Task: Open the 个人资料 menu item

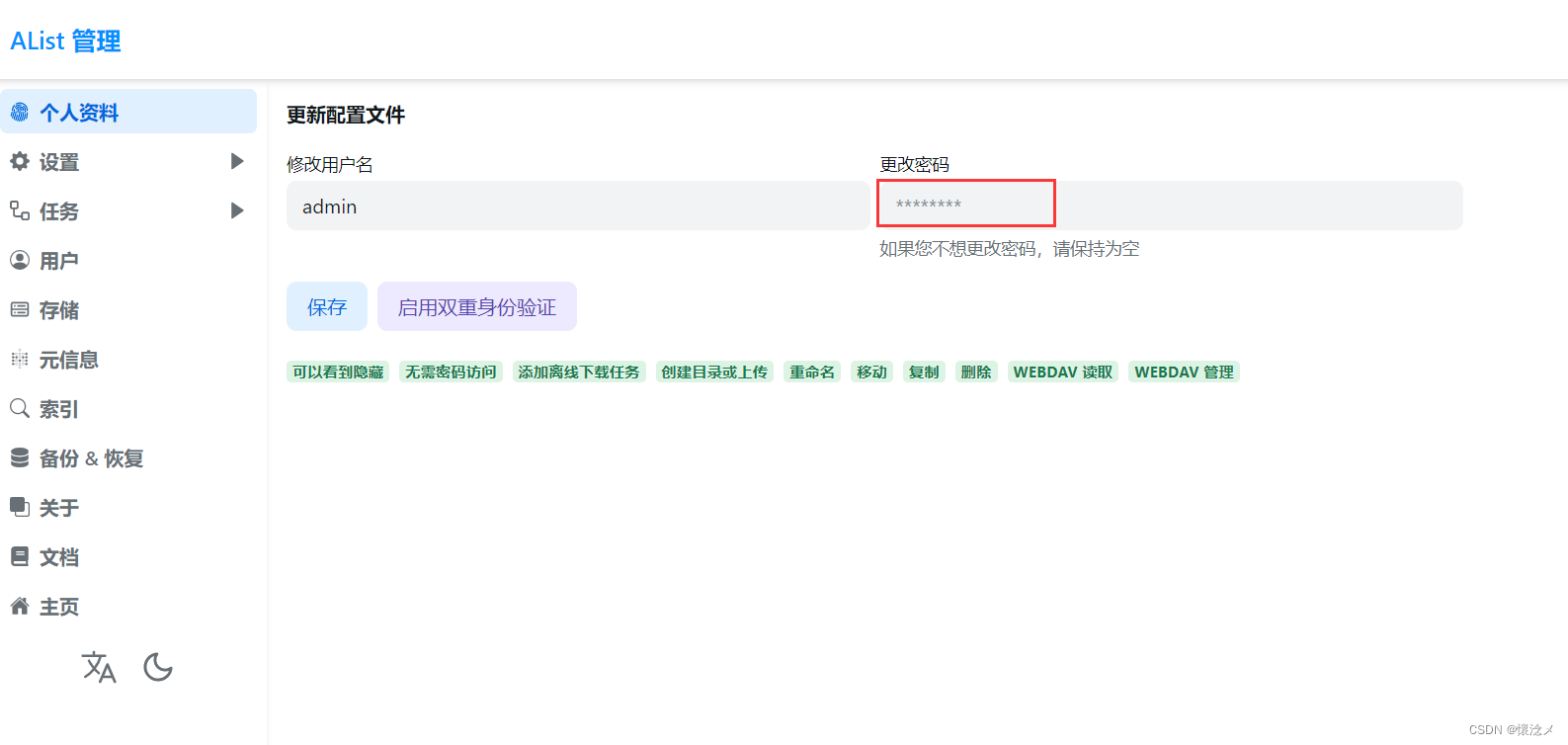Action: (x=128, y=112)
